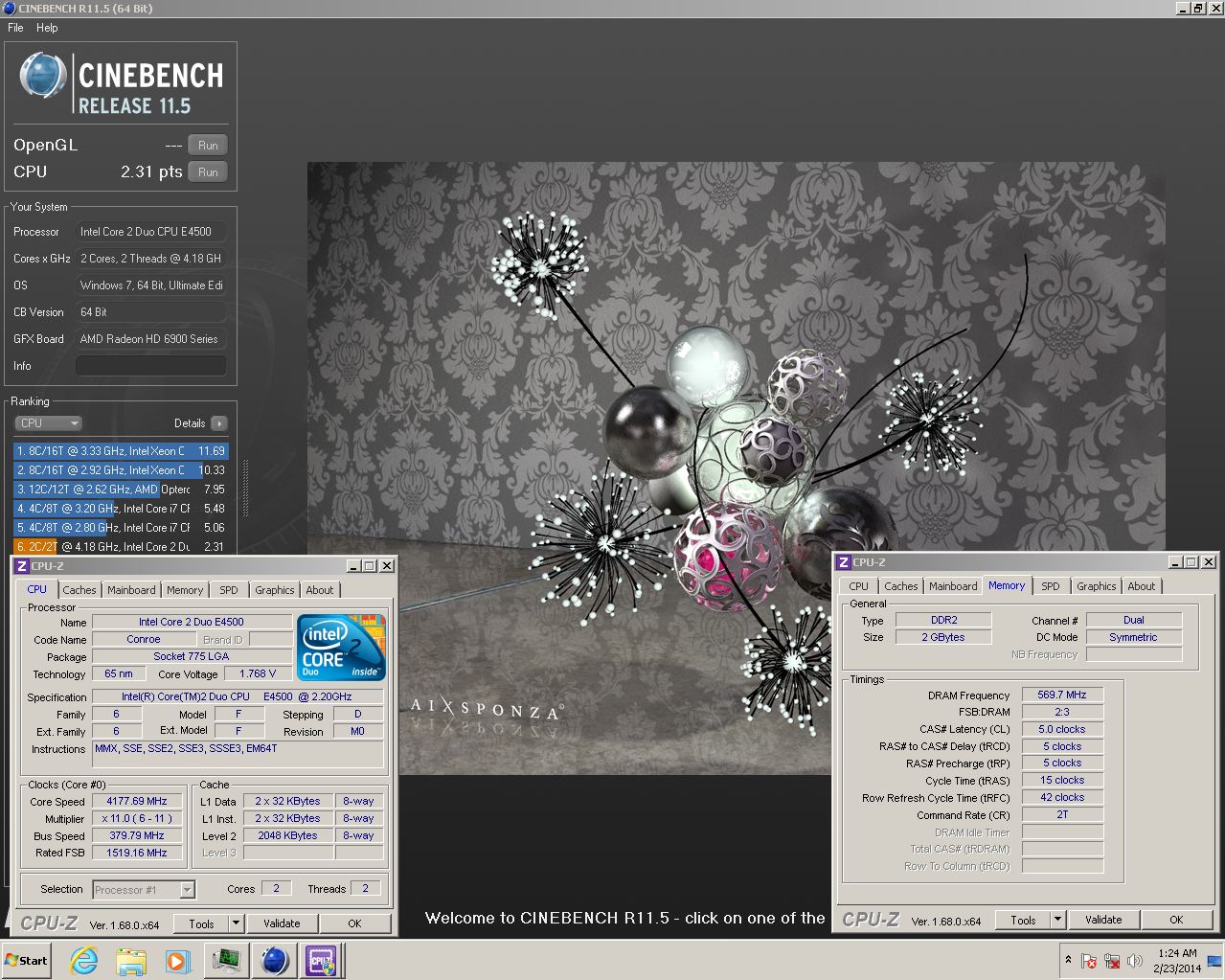Open Windows Explorer folder taskbar icon
The width and height of the screenshot is (1225, 980).
point(131,961)
